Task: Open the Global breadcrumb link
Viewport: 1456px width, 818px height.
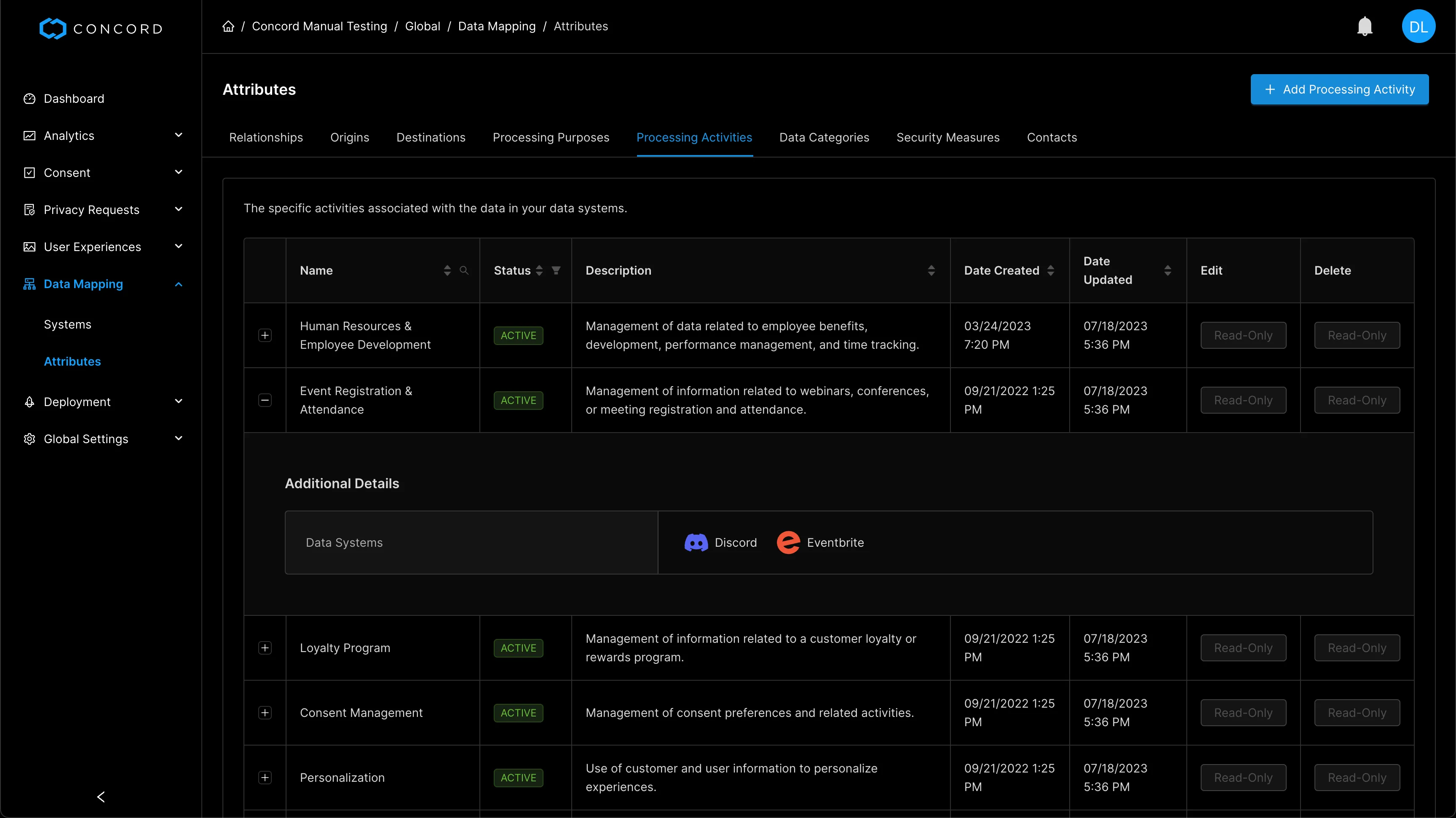Action: pos(422,26)
